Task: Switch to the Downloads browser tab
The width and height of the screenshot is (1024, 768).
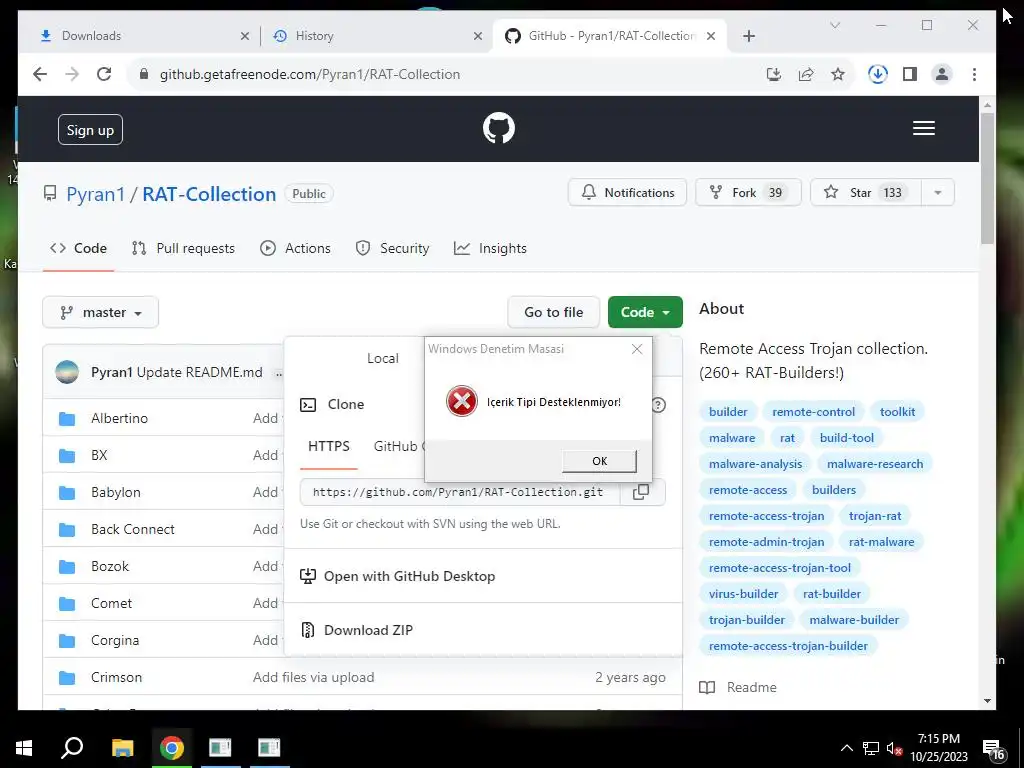Action: point(145,36)
